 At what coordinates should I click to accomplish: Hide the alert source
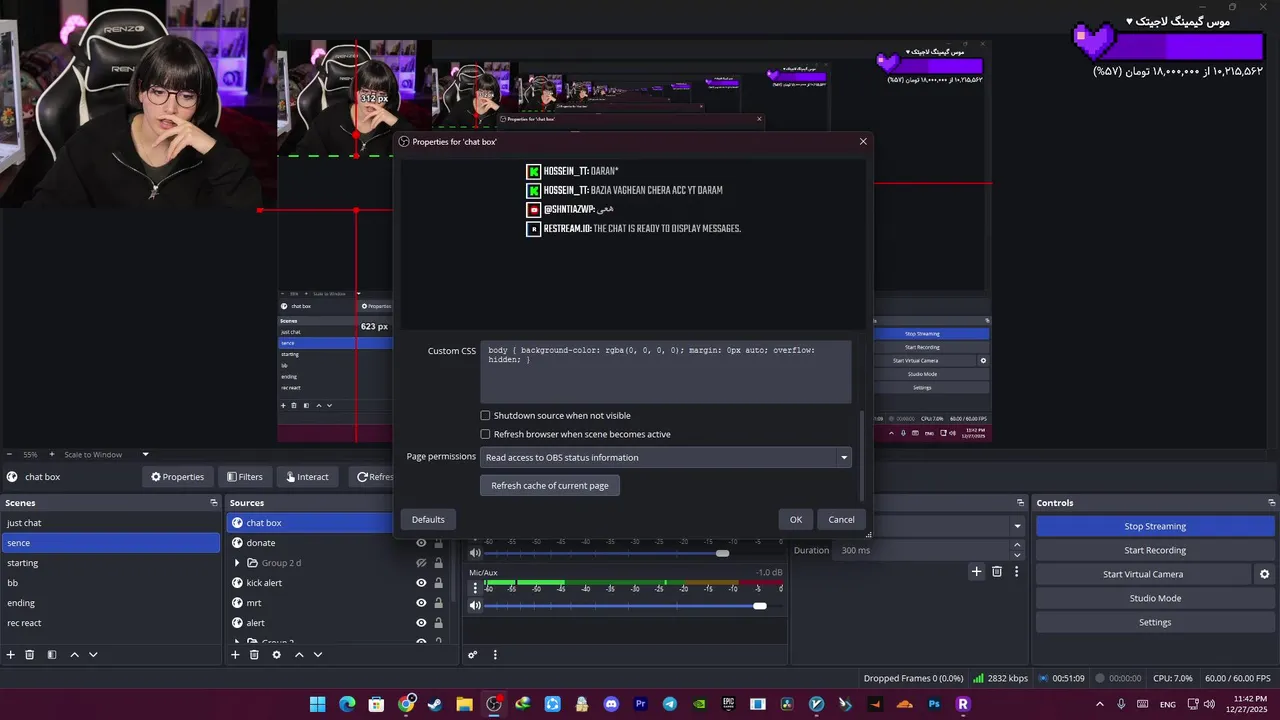pos(421,623)
